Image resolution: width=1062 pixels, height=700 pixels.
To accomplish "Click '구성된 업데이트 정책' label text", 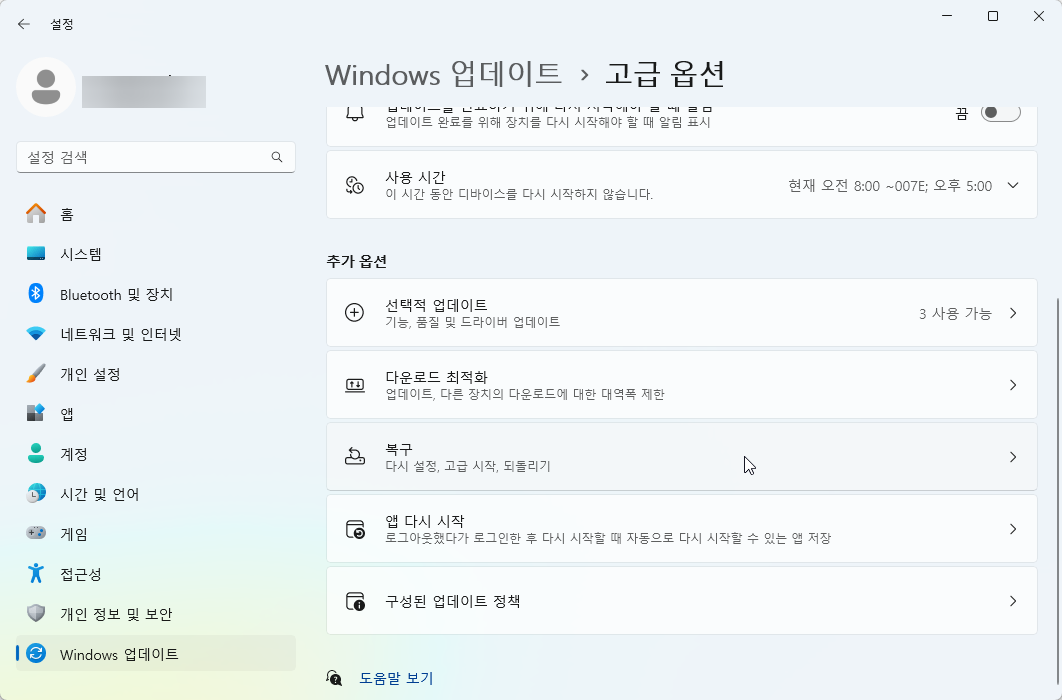I will point(452,601).
